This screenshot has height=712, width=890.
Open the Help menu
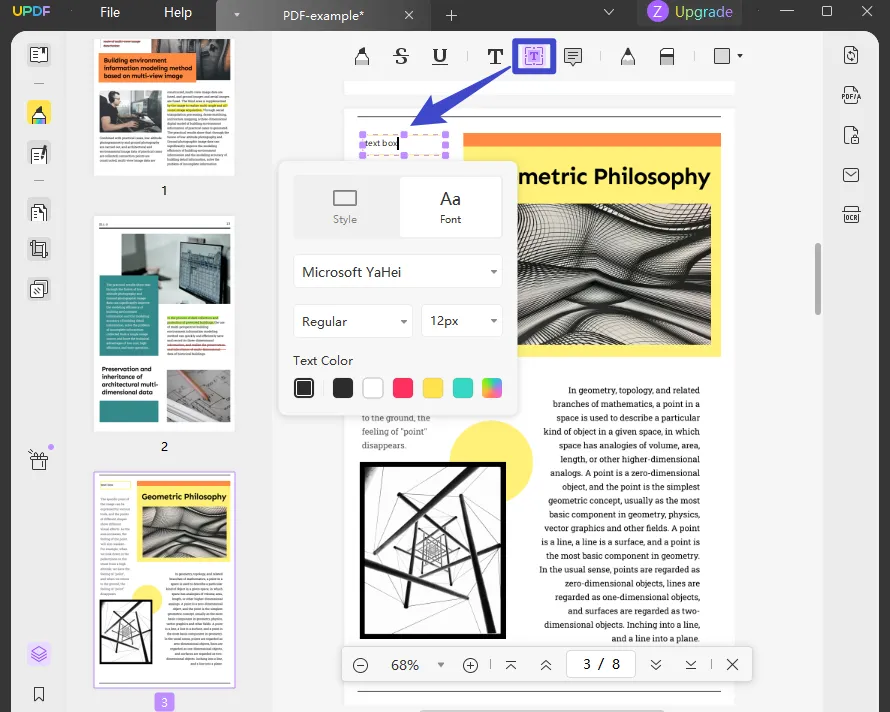pyautogui.click(x=178, y=13)
